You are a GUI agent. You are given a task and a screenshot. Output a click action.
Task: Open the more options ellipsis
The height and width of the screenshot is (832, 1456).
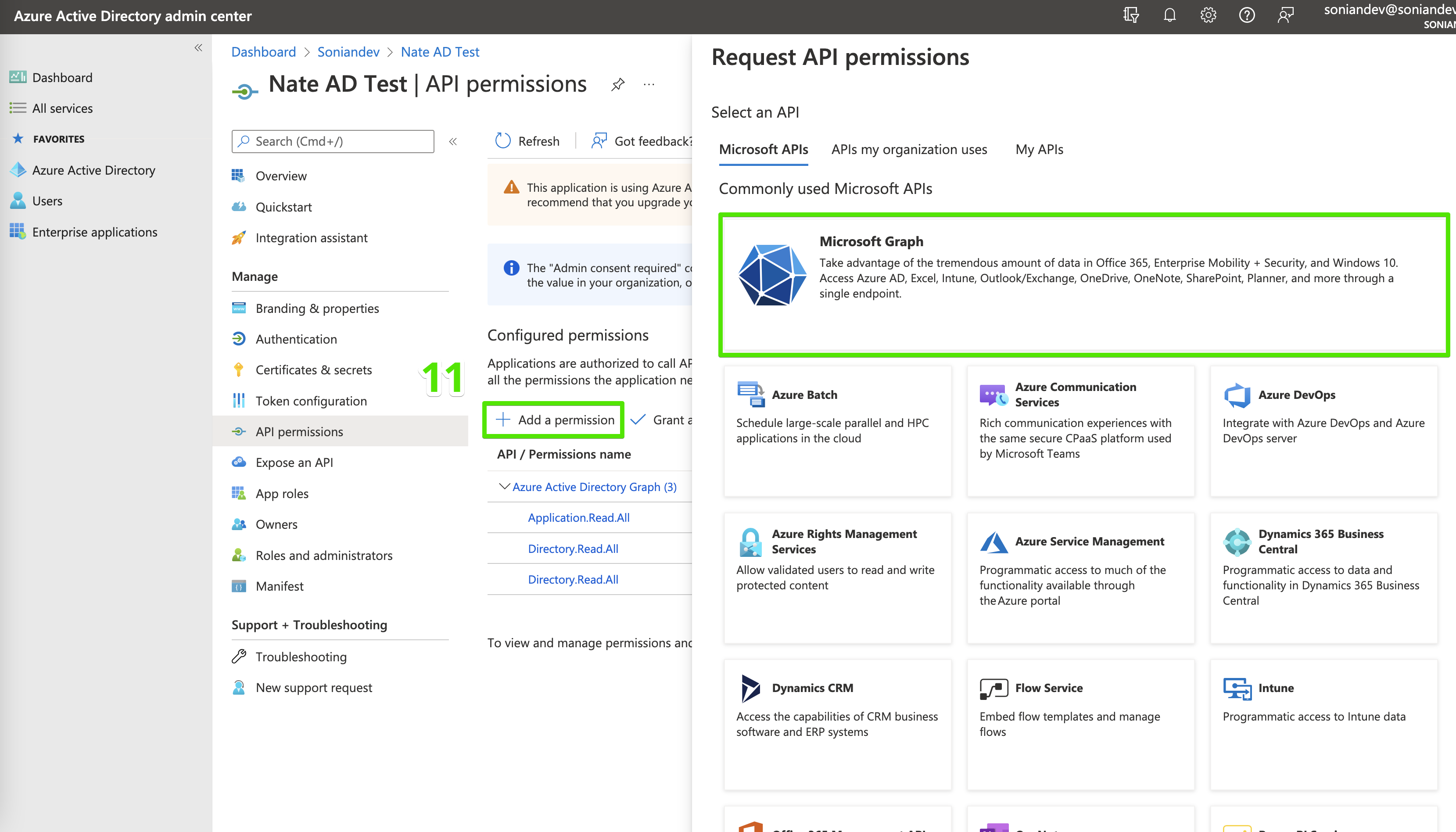coord(649,85)
